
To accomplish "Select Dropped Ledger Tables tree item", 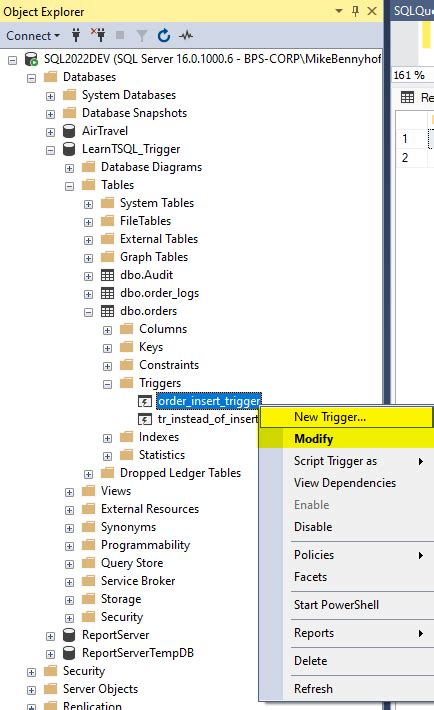I will [180, 473].
